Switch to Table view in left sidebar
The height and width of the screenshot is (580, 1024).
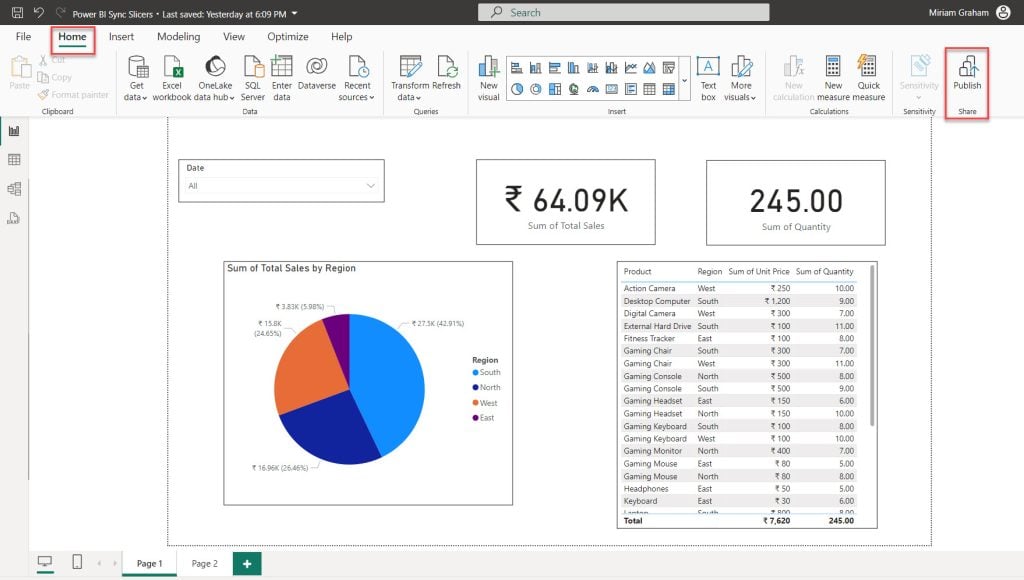click(x=14, y=160)
